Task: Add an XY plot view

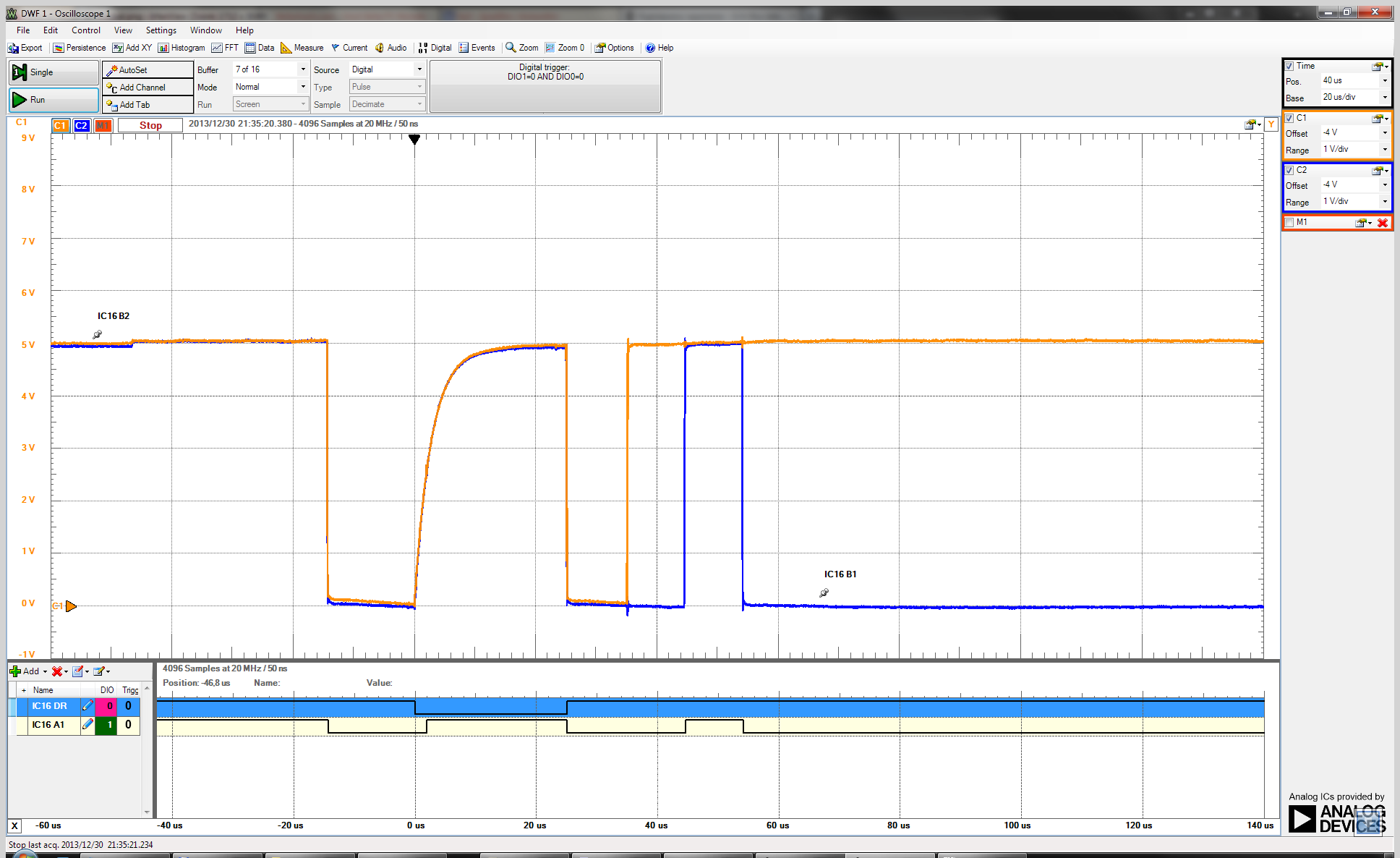Action: 132,48
